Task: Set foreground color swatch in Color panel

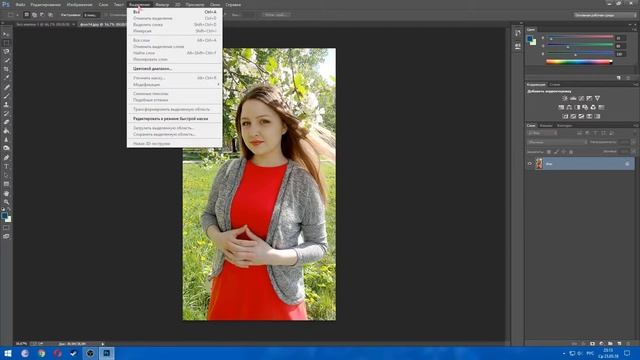Action: click(530, 39)
